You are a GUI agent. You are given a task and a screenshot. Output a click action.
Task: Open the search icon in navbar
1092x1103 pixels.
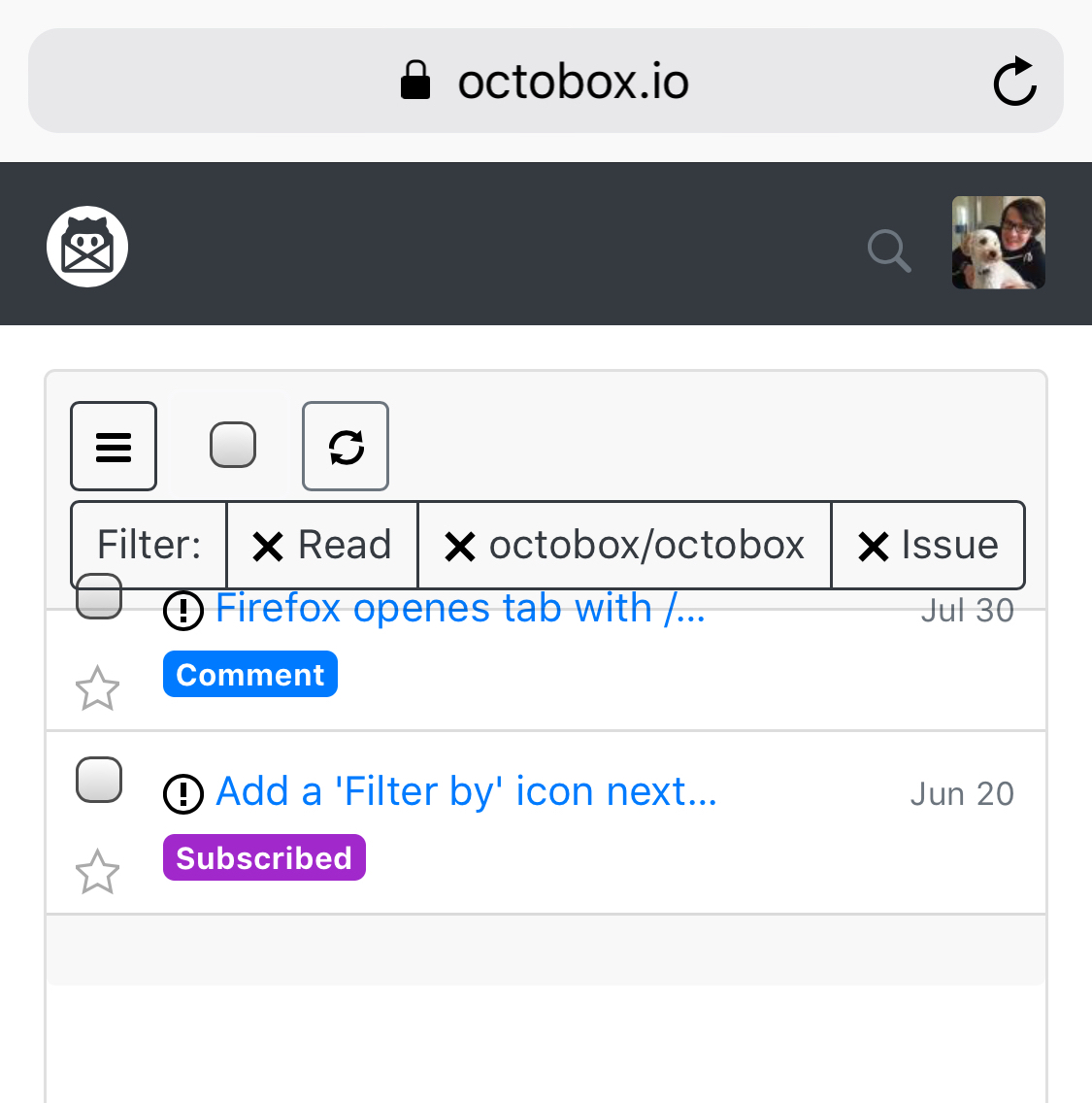click(x=888, y=251)
